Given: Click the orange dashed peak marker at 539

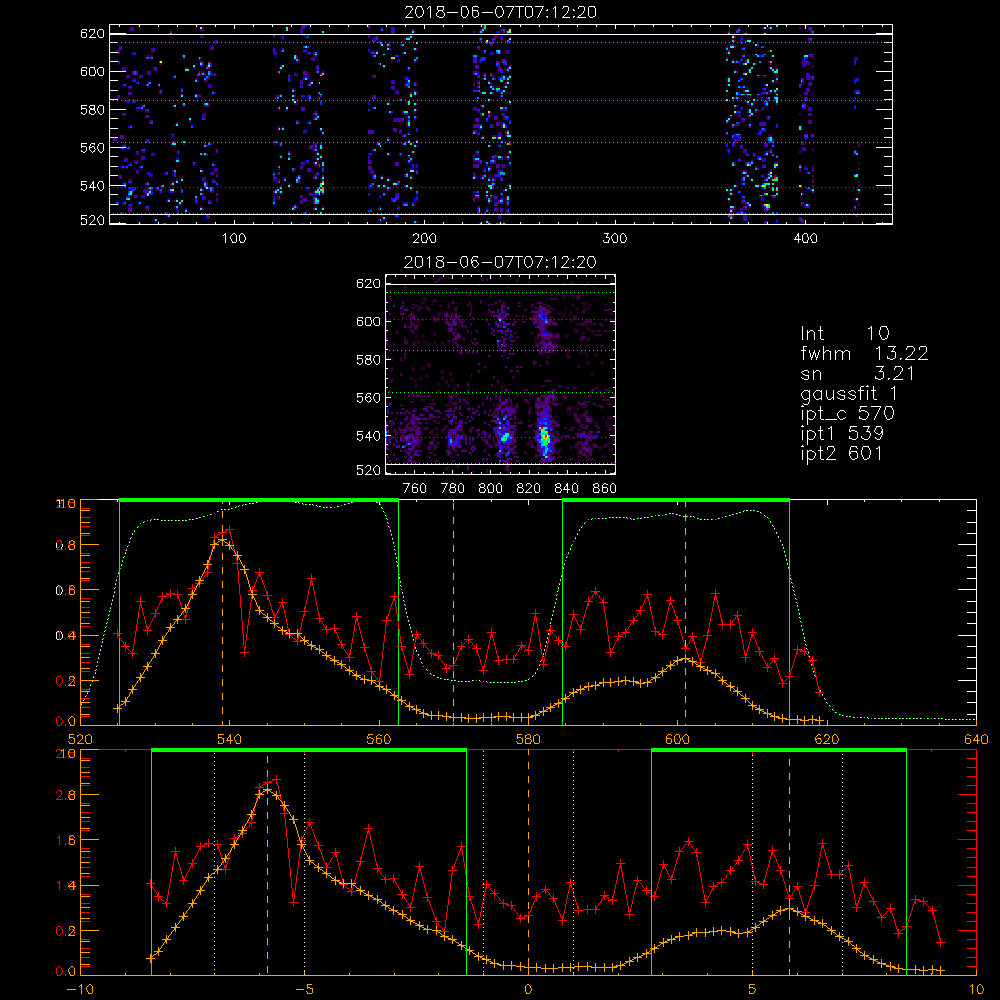Looking at the screenshot, I should coord(223,612).
